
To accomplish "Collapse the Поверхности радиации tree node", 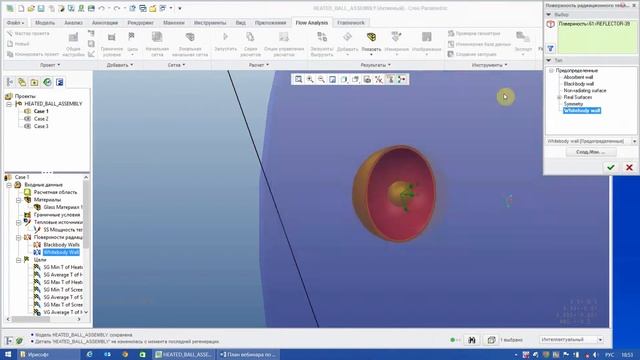I will [x=19, y=237].
